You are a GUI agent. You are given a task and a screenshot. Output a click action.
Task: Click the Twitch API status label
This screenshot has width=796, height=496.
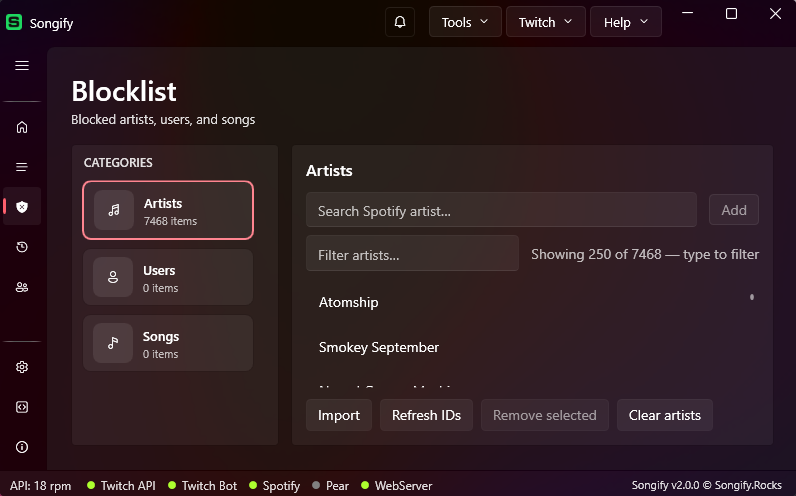pos(128,486)
